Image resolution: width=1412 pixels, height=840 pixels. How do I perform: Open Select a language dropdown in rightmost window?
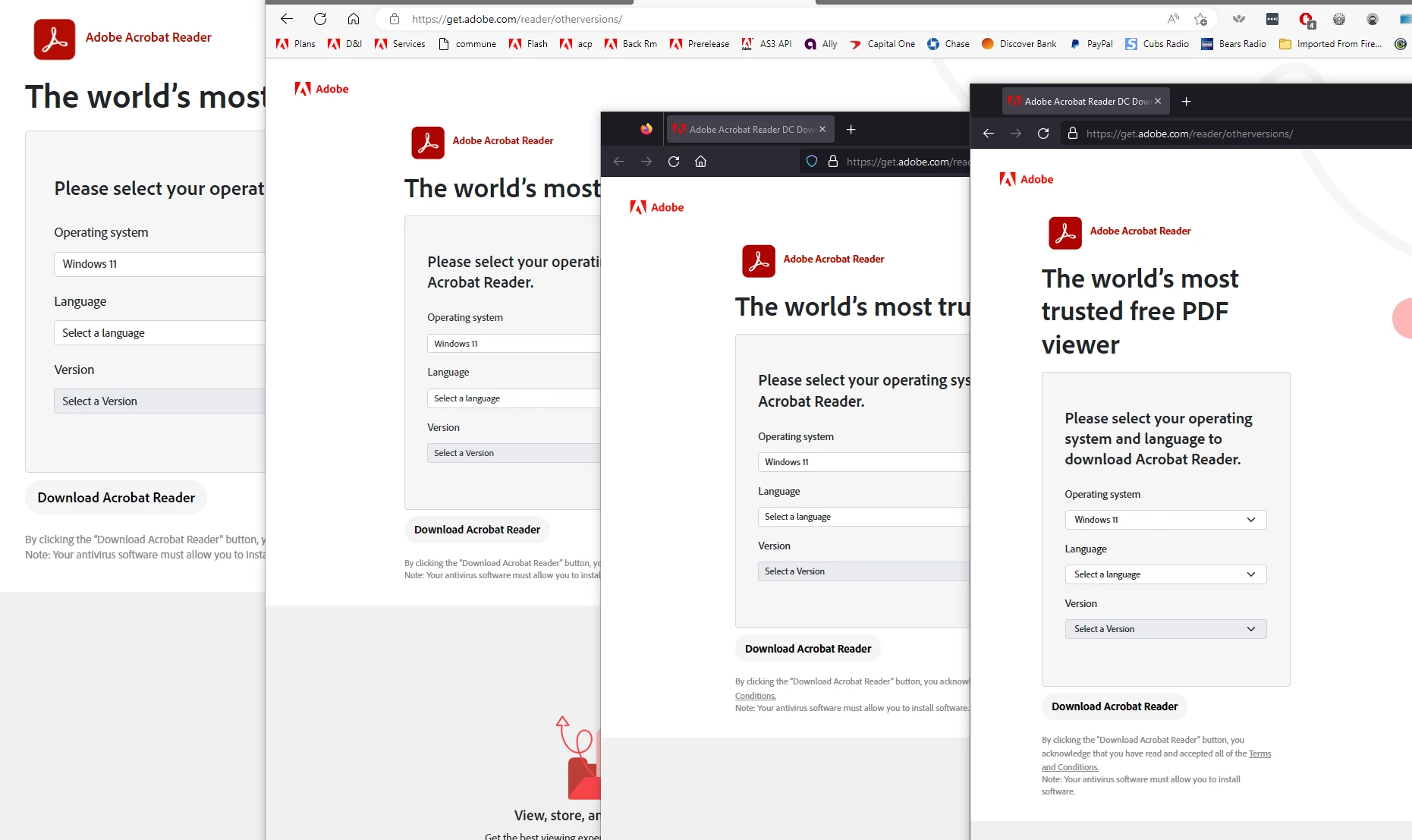pos(1165,574)
